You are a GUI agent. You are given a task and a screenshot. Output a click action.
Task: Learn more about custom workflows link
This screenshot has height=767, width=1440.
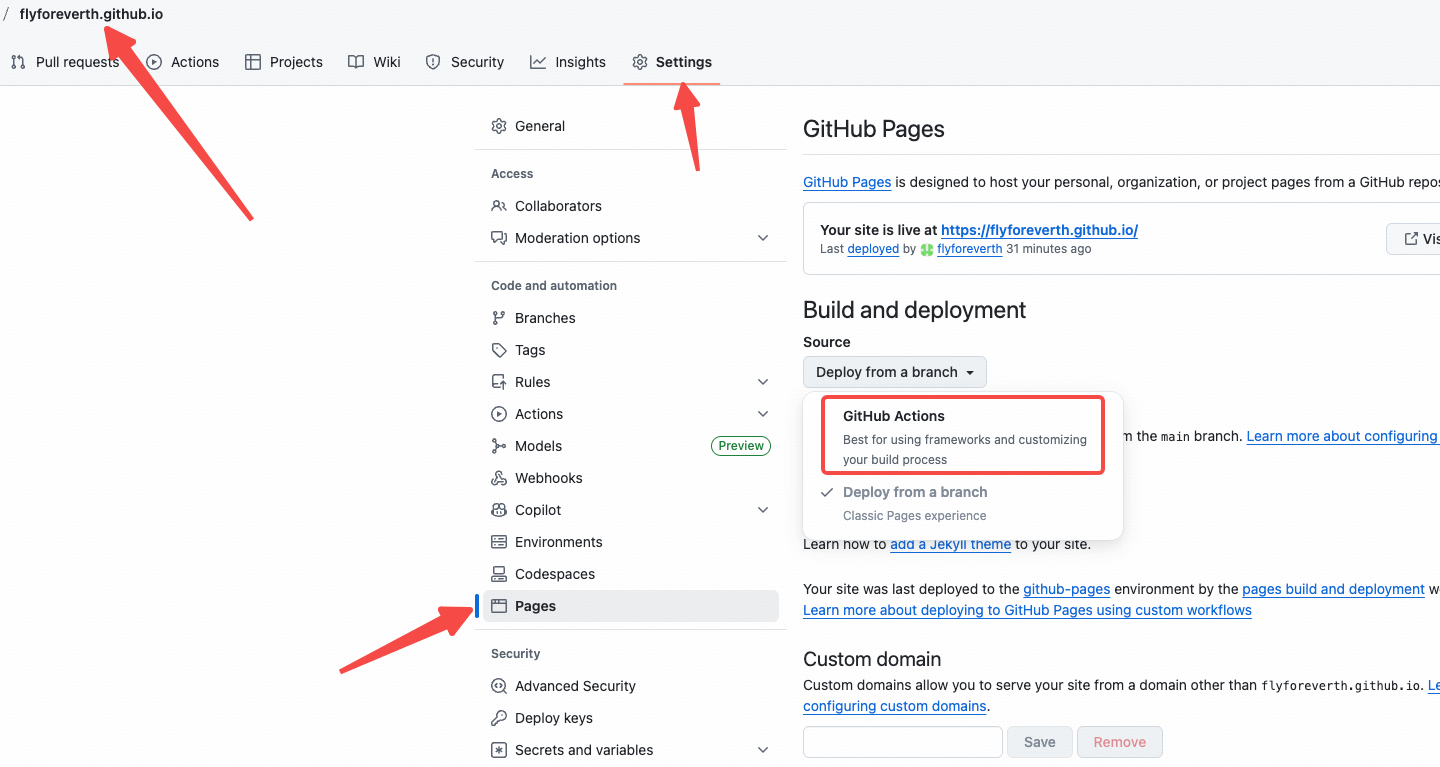coord(1027,610)
